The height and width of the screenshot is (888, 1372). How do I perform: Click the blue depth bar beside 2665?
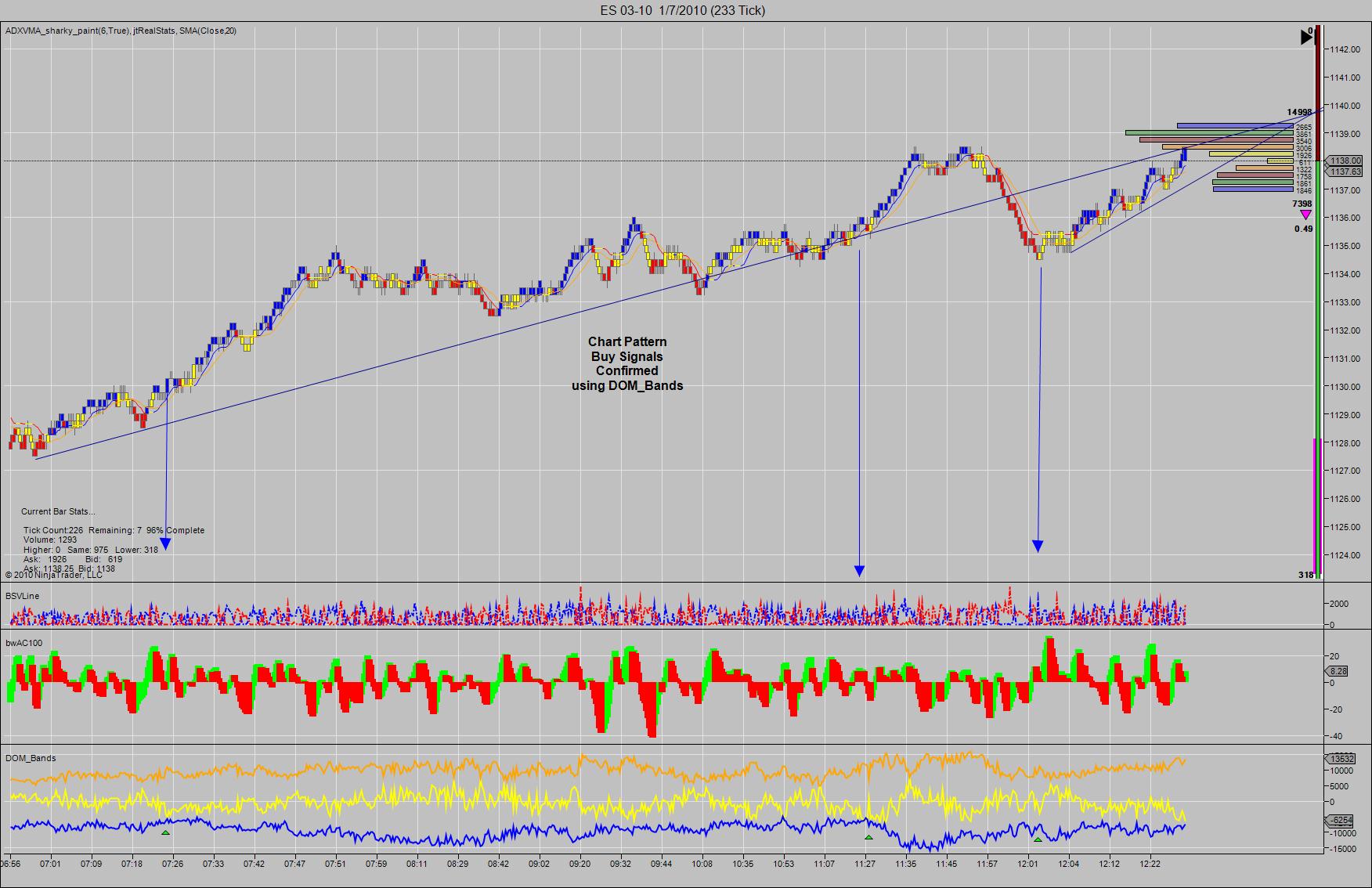pos(1235,126)
